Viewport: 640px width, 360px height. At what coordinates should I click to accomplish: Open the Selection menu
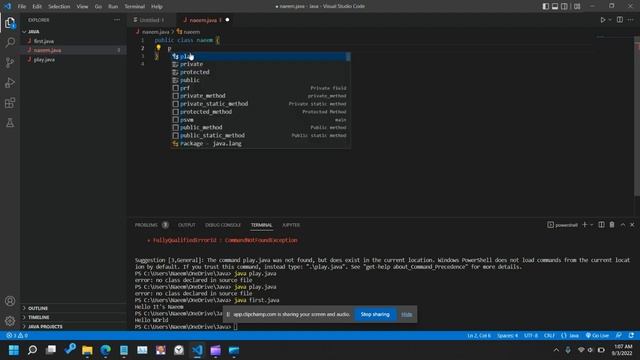tap(59, 6)
